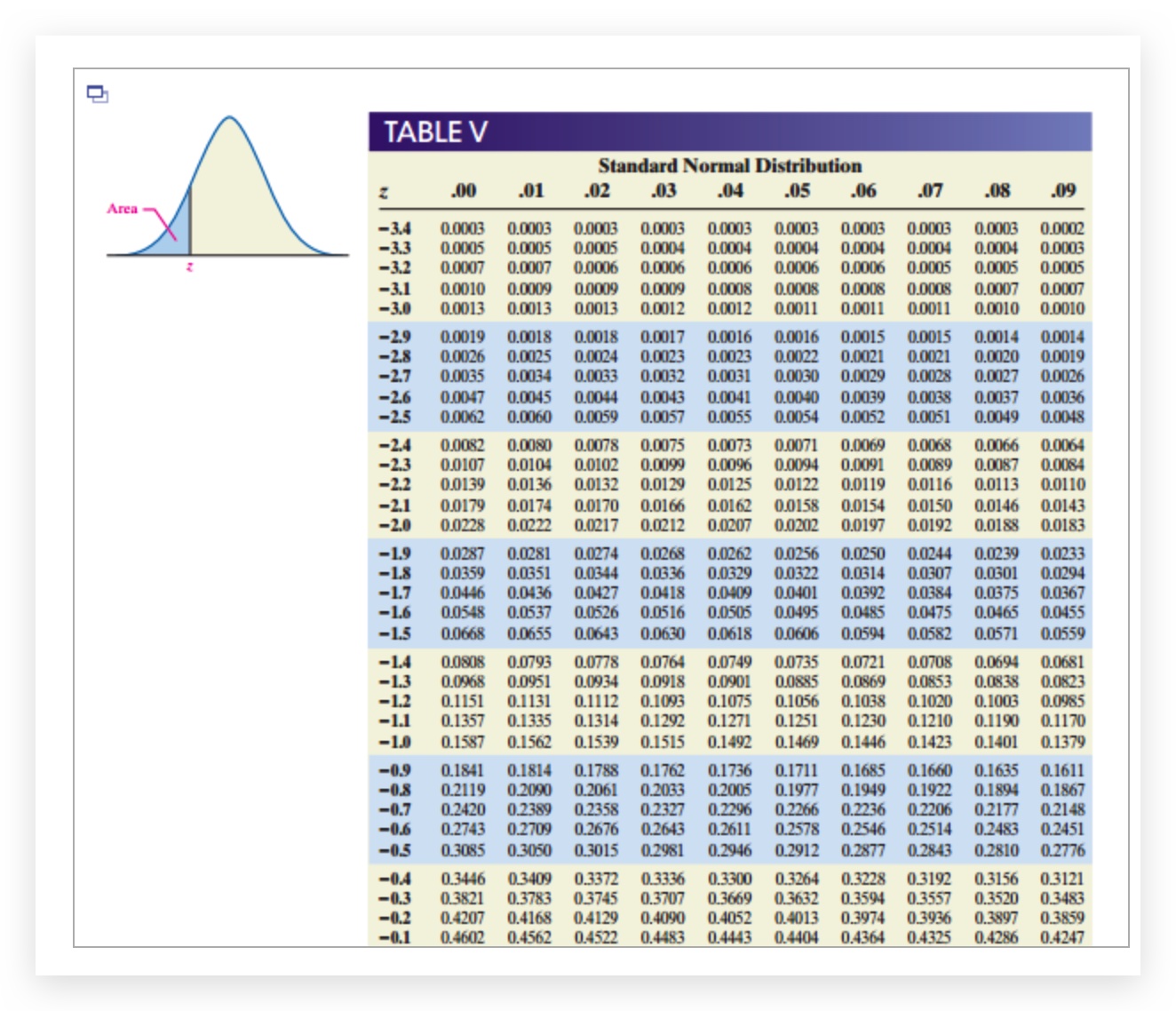Select the .07 column header
Screen dimensions: 1176x1011
point(929,190)
